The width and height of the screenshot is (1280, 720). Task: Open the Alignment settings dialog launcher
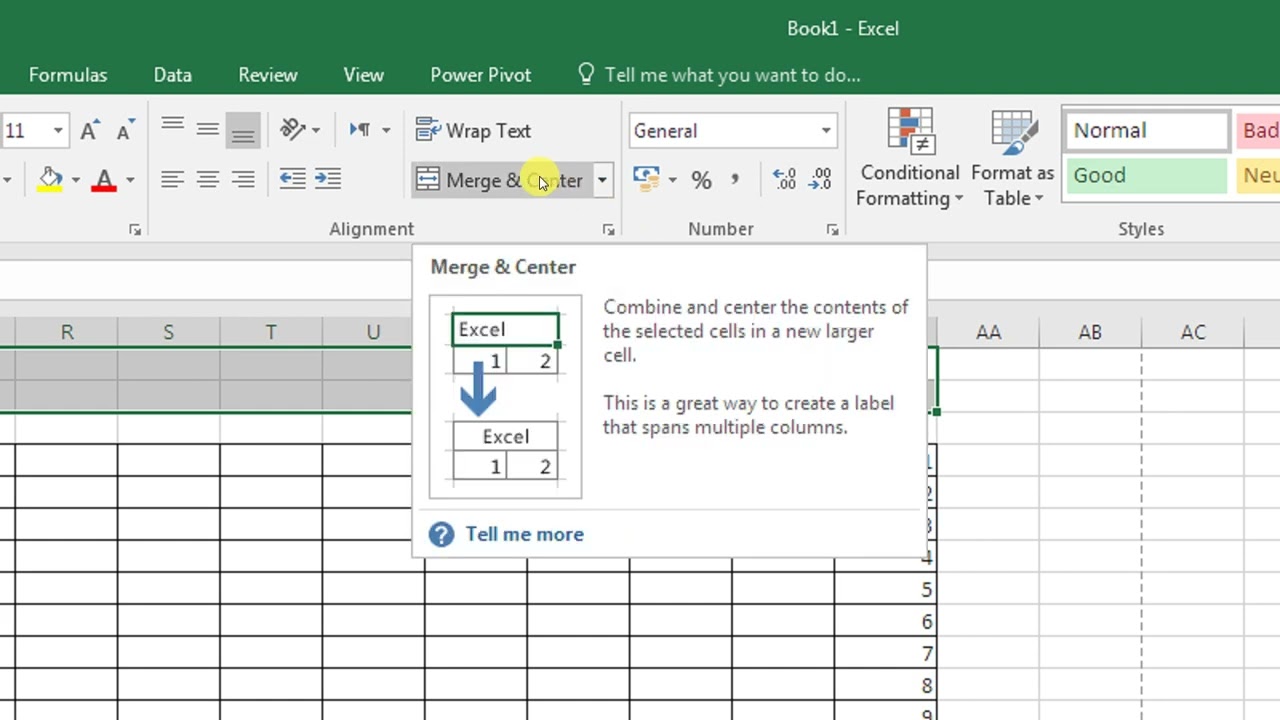pos(608,230)
